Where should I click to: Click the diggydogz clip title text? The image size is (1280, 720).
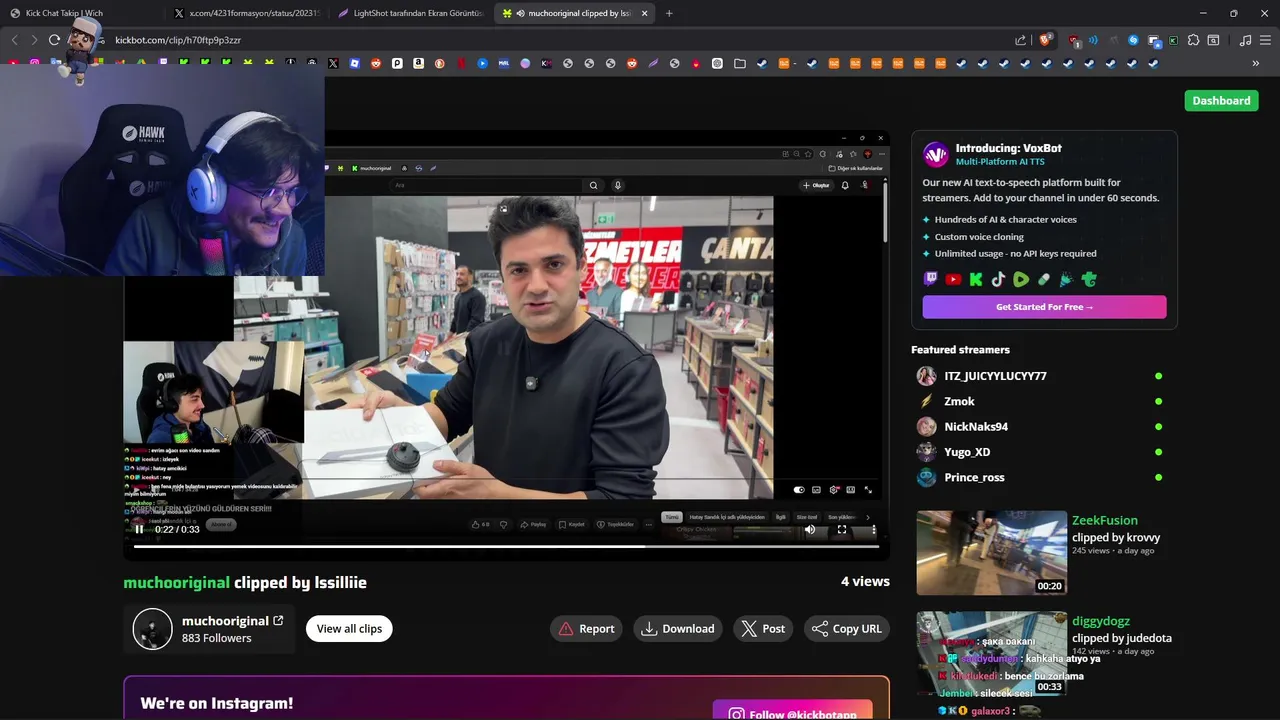click(1101, 621)
